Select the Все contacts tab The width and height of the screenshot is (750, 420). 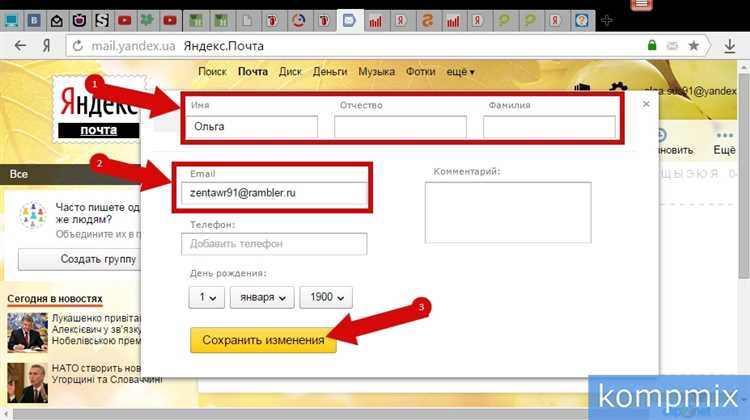(x=19, y=174)
